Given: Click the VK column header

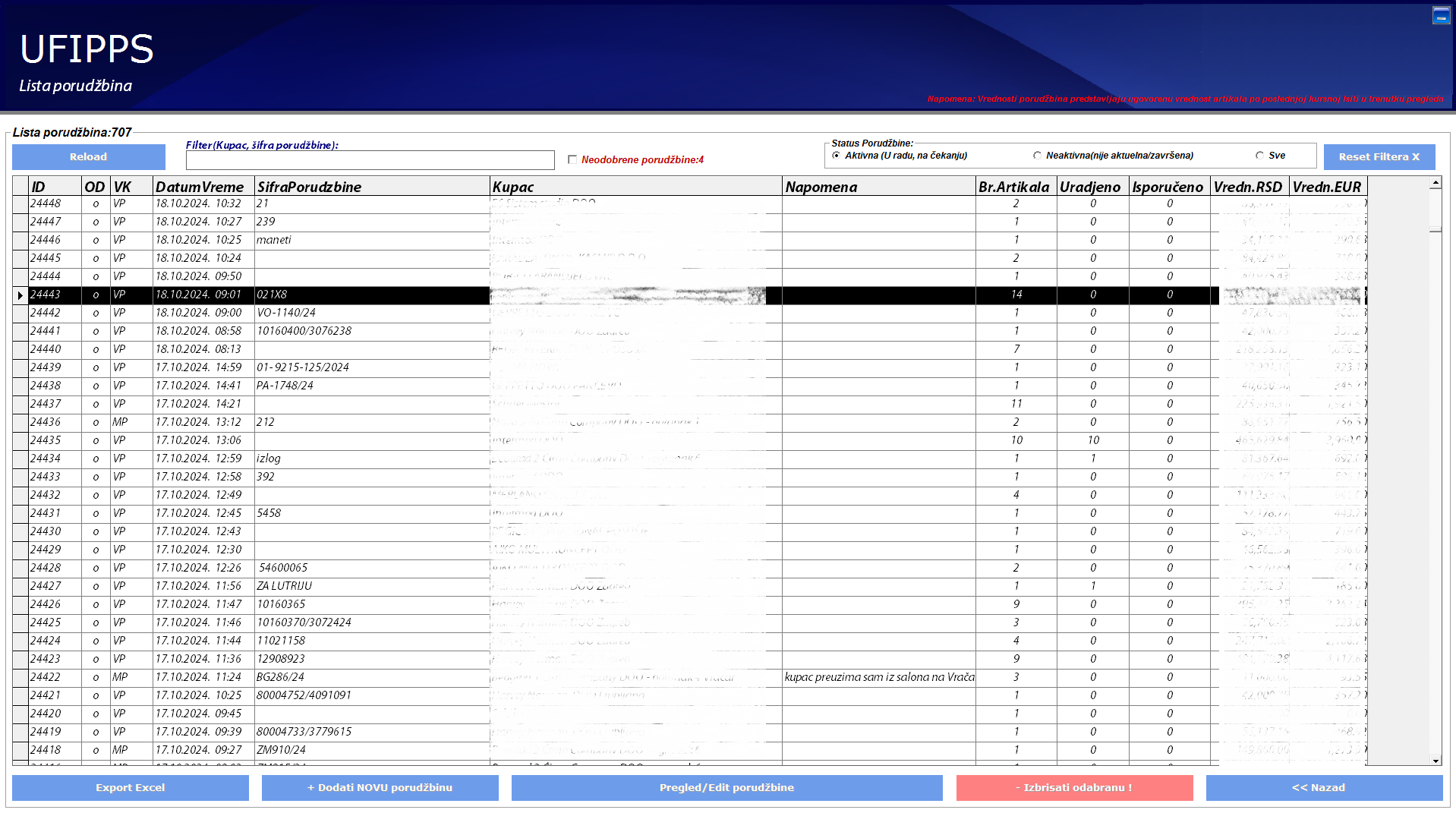Looking at the screenshot, I should click(131, 187).
